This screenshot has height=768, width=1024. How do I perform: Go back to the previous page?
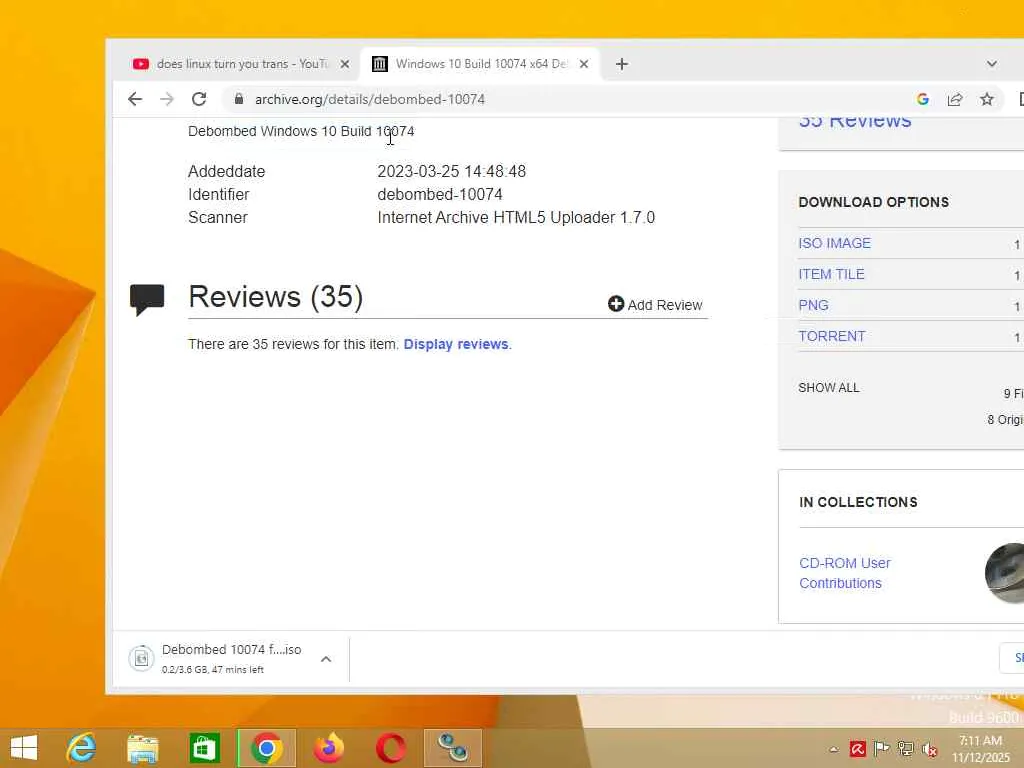click(x=135, y=99)
